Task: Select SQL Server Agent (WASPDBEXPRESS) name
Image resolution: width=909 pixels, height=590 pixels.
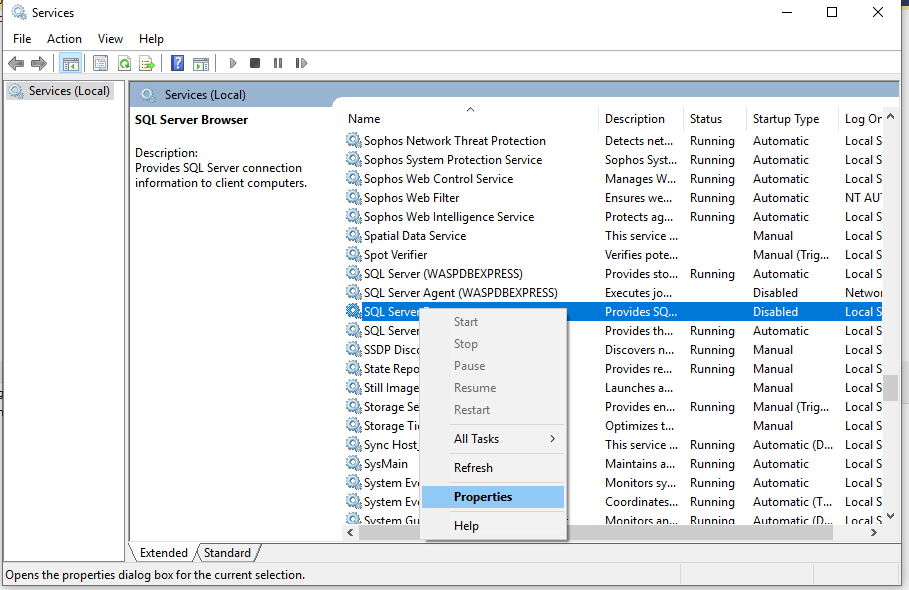Action: point(461,293)
